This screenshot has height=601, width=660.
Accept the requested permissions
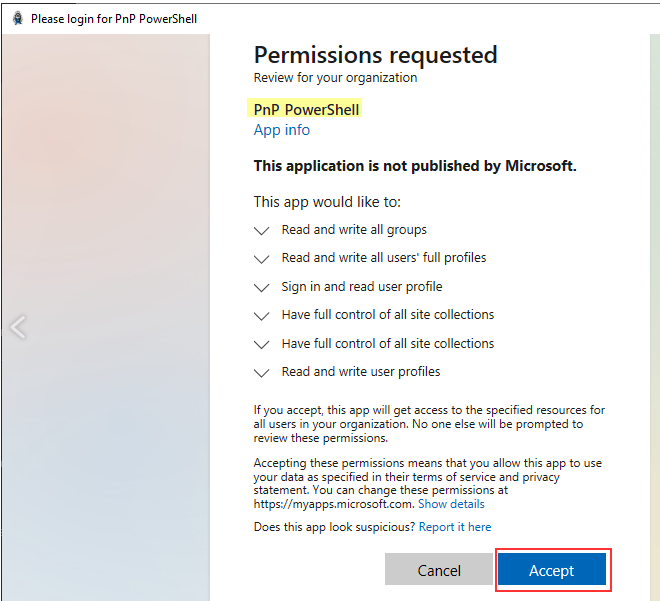552,569
